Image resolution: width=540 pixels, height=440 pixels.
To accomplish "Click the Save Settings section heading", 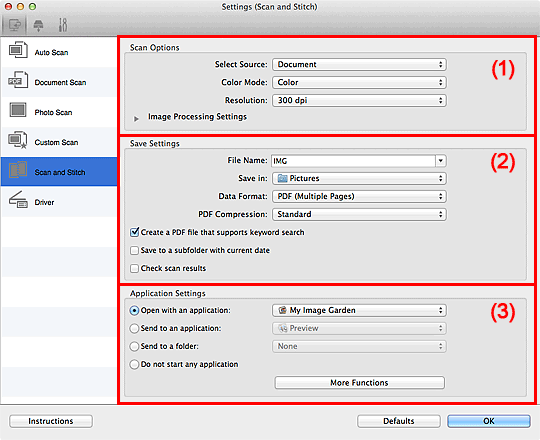I will (x=155, y=144).
